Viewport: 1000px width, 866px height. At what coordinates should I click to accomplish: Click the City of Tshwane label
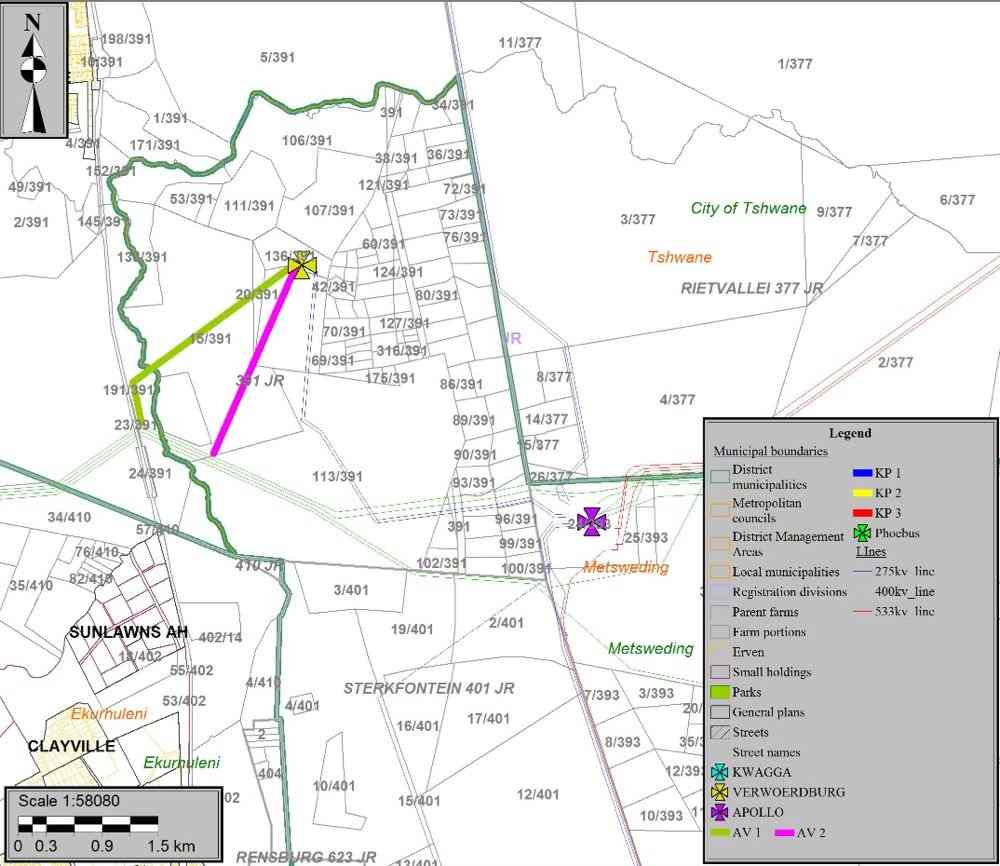[748, 208]
